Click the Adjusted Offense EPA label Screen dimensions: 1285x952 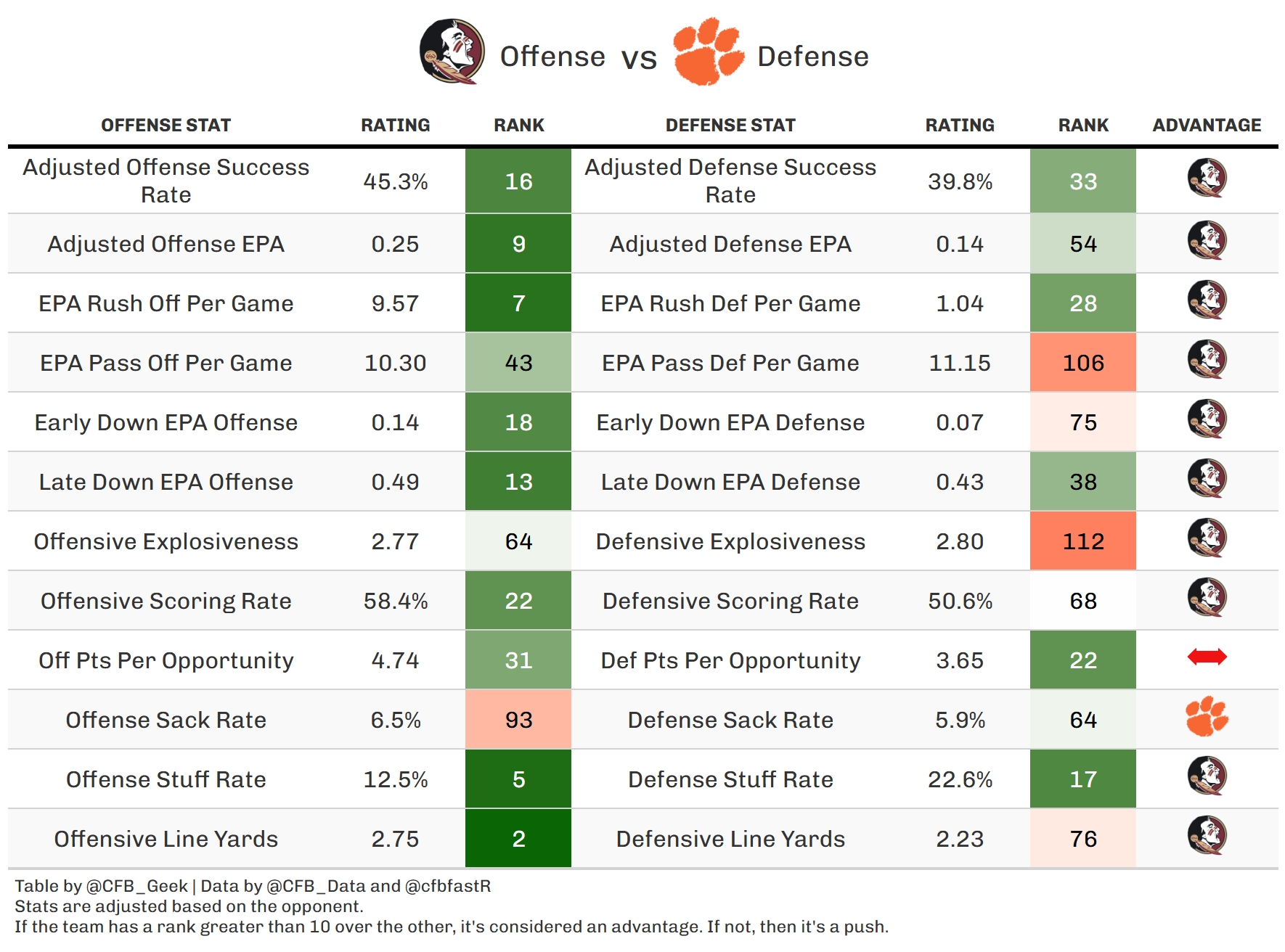[166, 245]
